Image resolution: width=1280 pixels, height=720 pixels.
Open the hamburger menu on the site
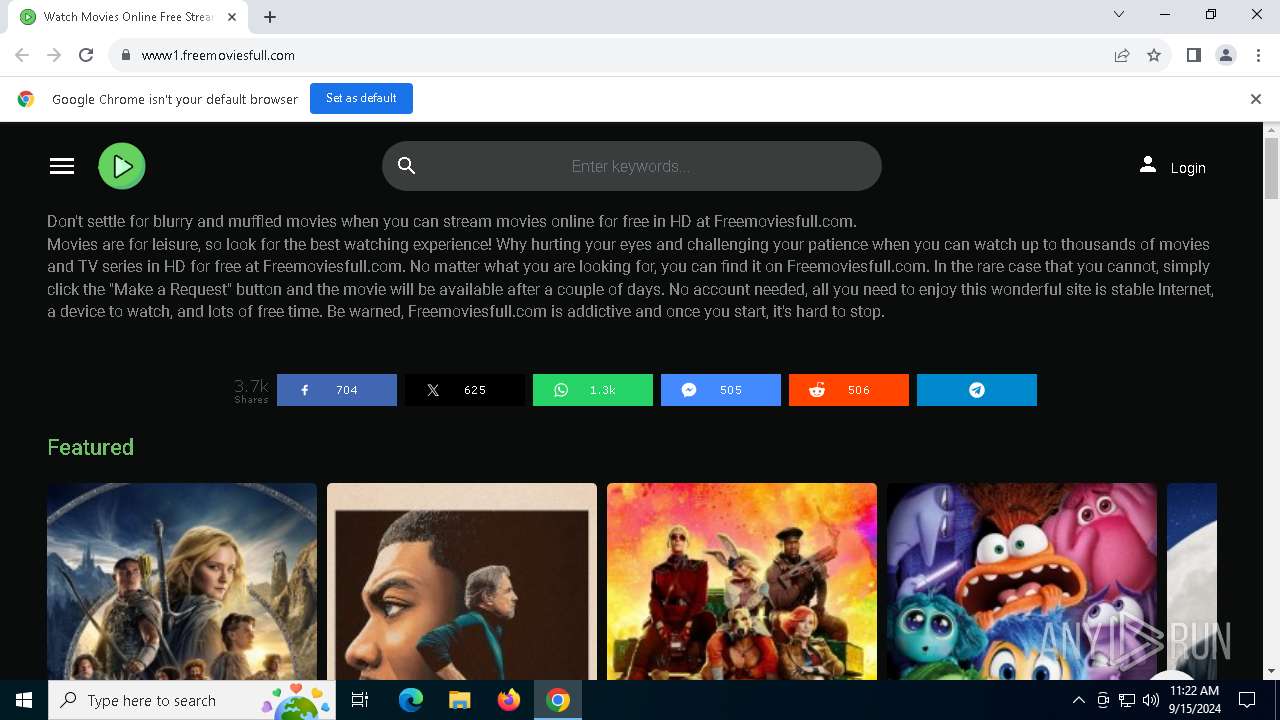62,166
